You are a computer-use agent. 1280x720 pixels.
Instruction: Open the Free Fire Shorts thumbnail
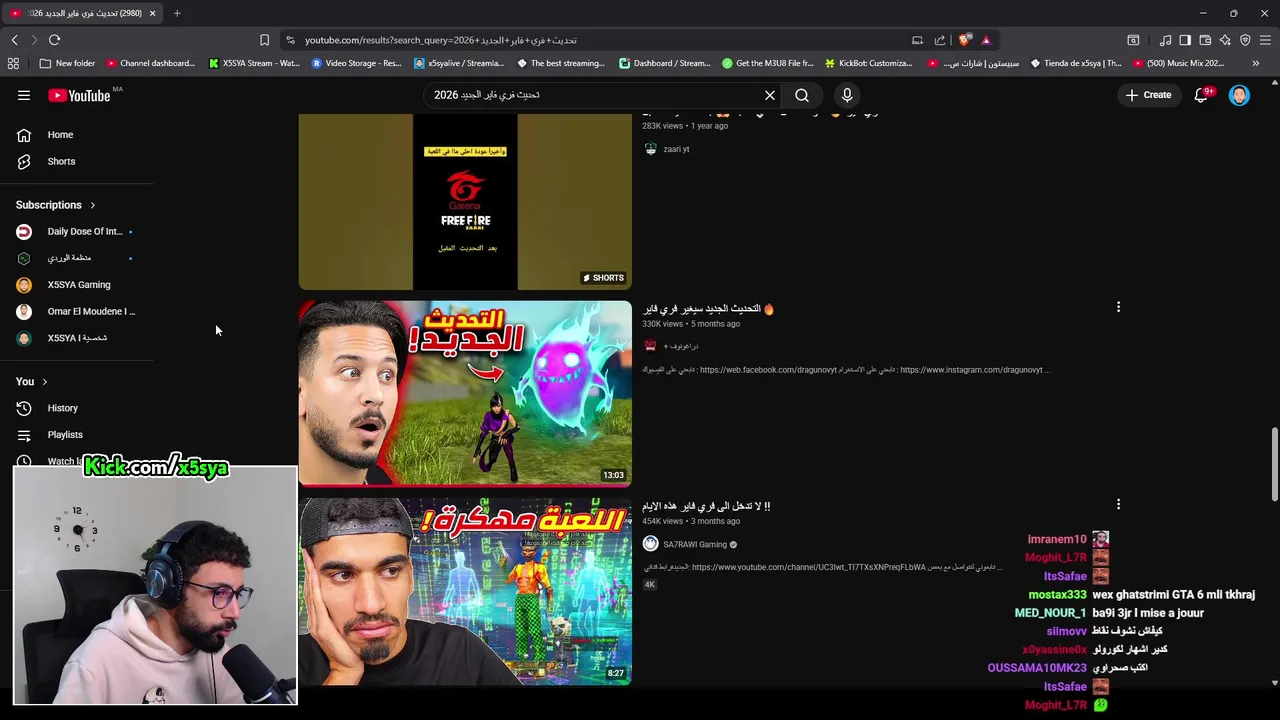click(465, 202)
